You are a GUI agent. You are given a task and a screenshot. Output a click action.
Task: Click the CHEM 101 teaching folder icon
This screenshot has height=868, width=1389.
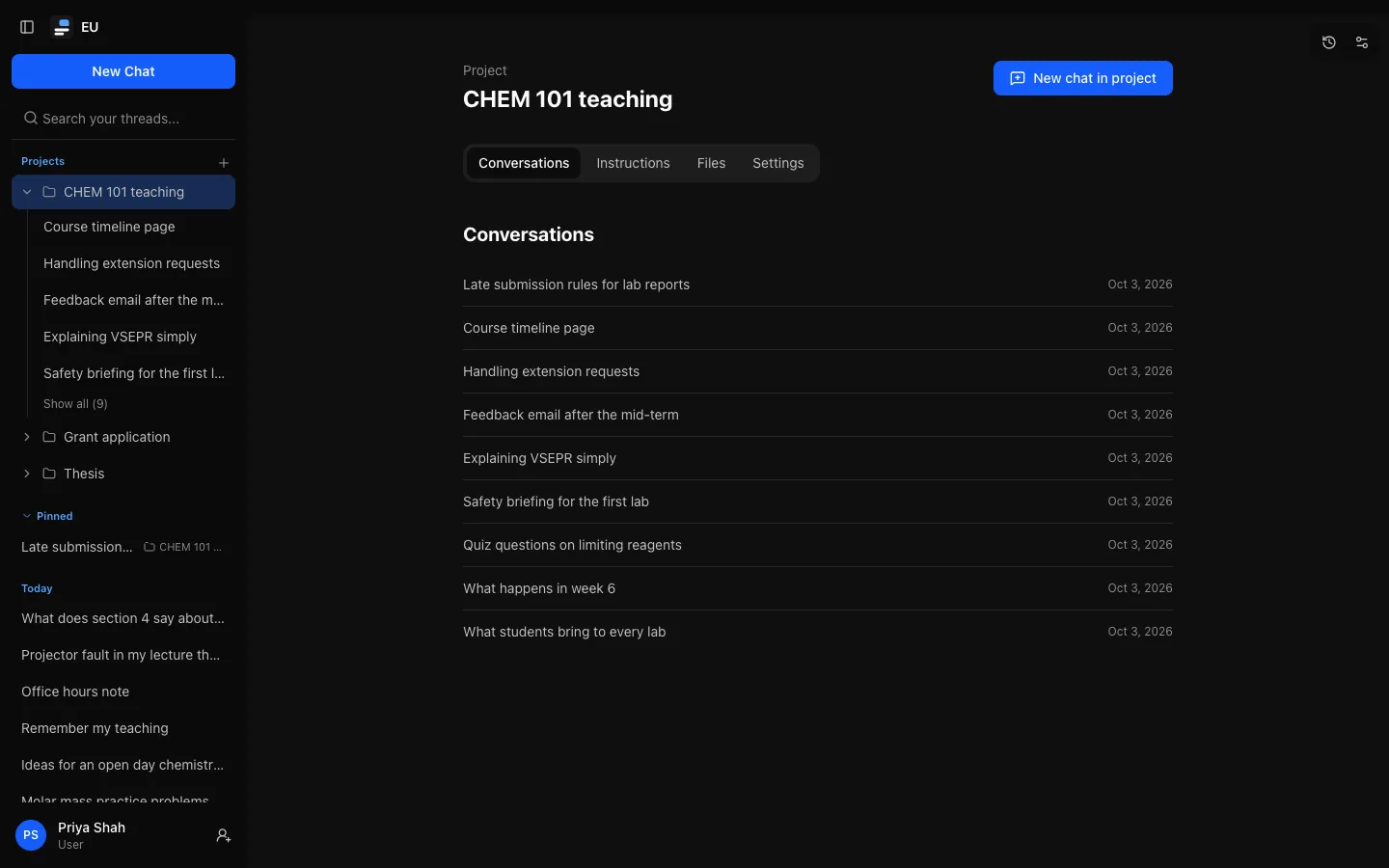tap(49, 192)
